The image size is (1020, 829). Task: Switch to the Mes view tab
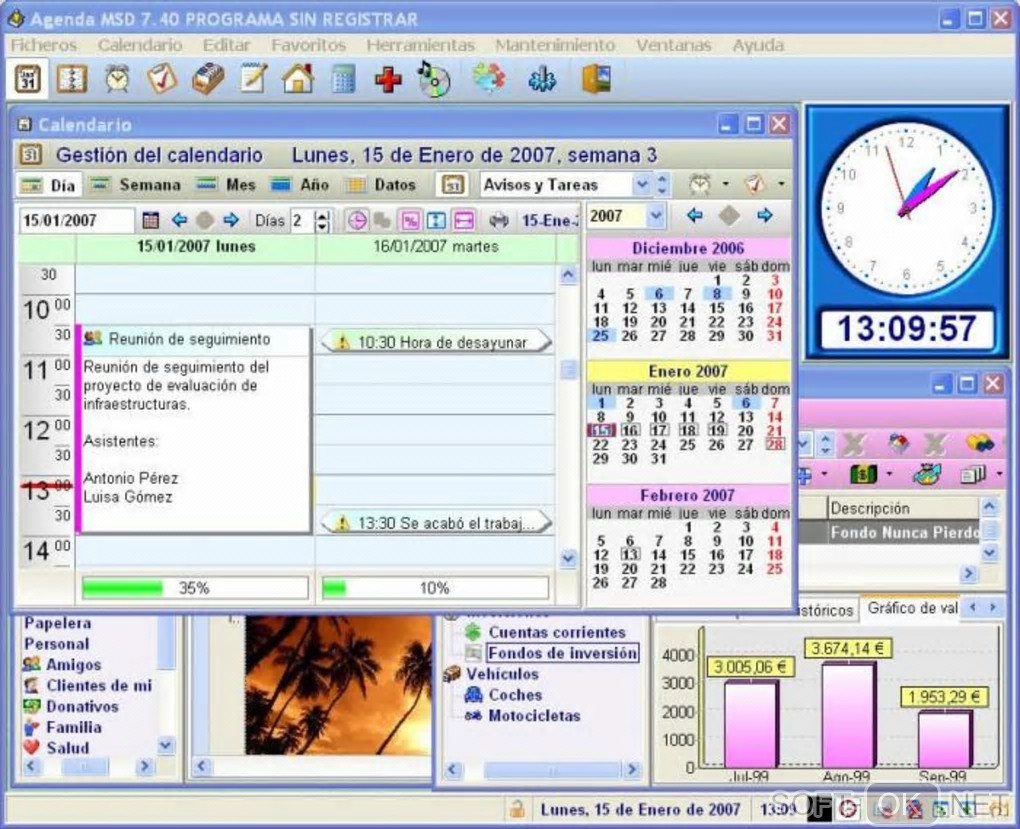[x=226, y=185]
